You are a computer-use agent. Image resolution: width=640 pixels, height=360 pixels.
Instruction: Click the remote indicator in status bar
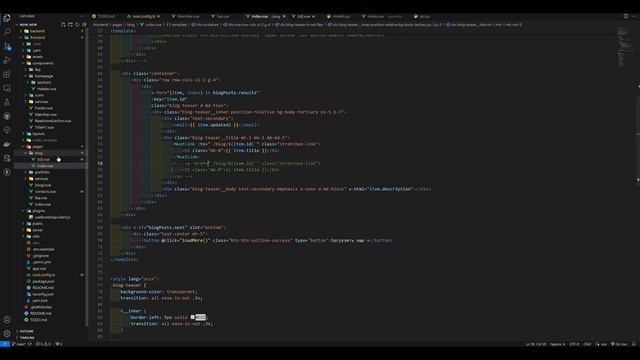tap(4, 344)
